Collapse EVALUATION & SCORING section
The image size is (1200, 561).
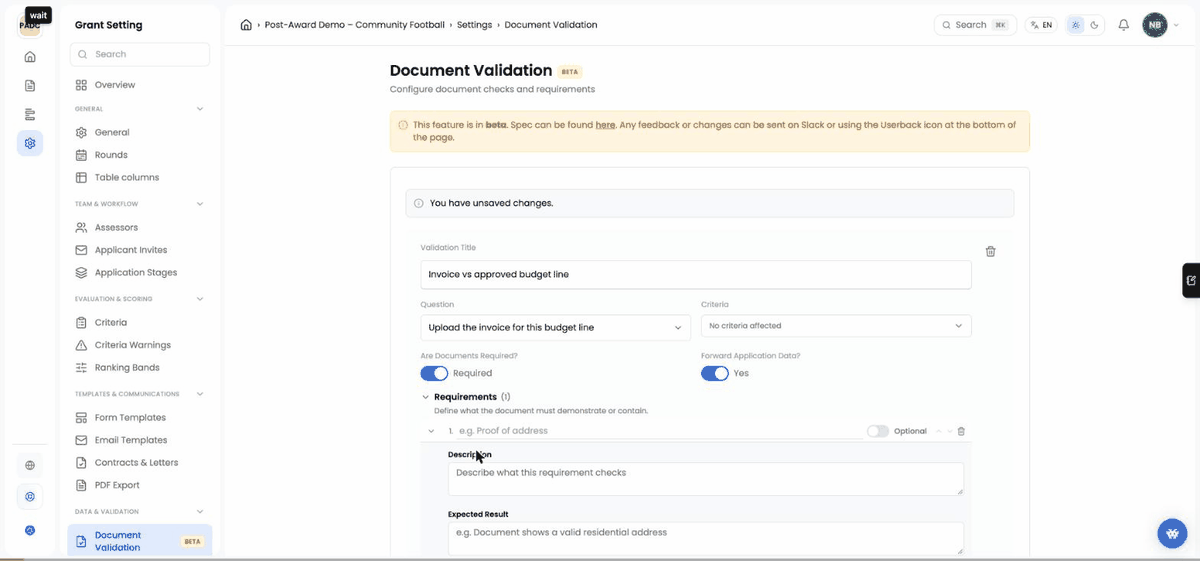tap(200, 299)
